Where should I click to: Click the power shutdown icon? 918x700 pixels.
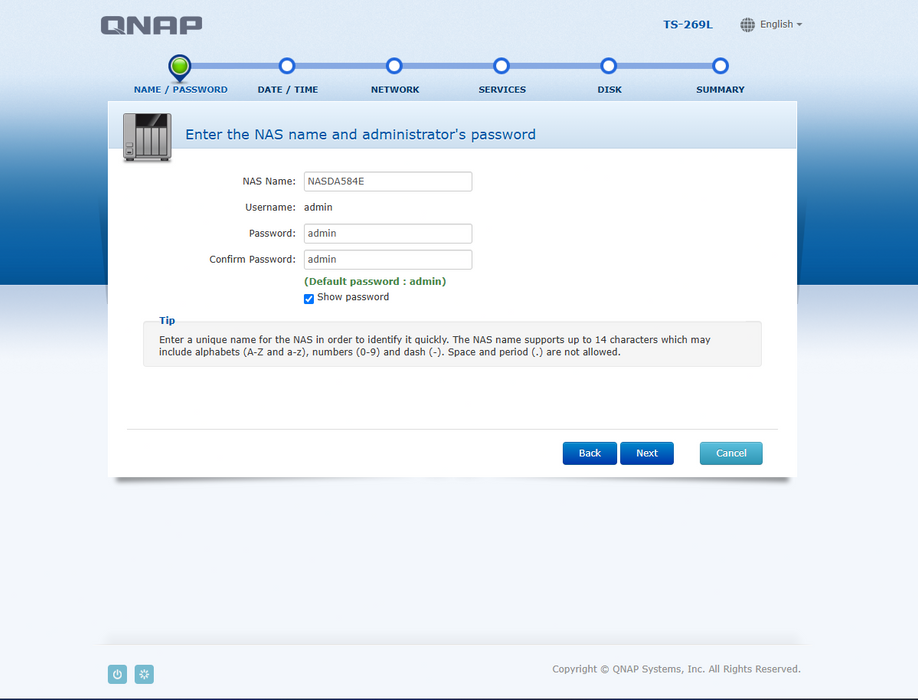click(x=117, y=675)
